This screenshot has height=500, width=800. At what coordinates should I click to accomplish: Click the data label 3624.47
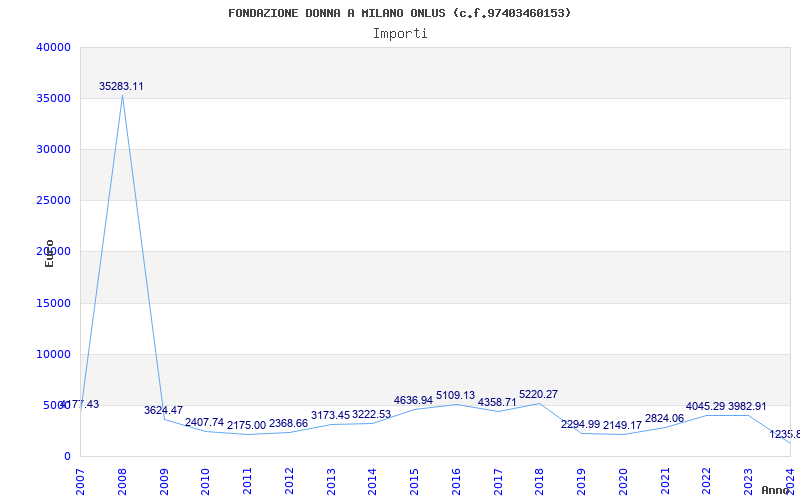click(x=163, y=410)
